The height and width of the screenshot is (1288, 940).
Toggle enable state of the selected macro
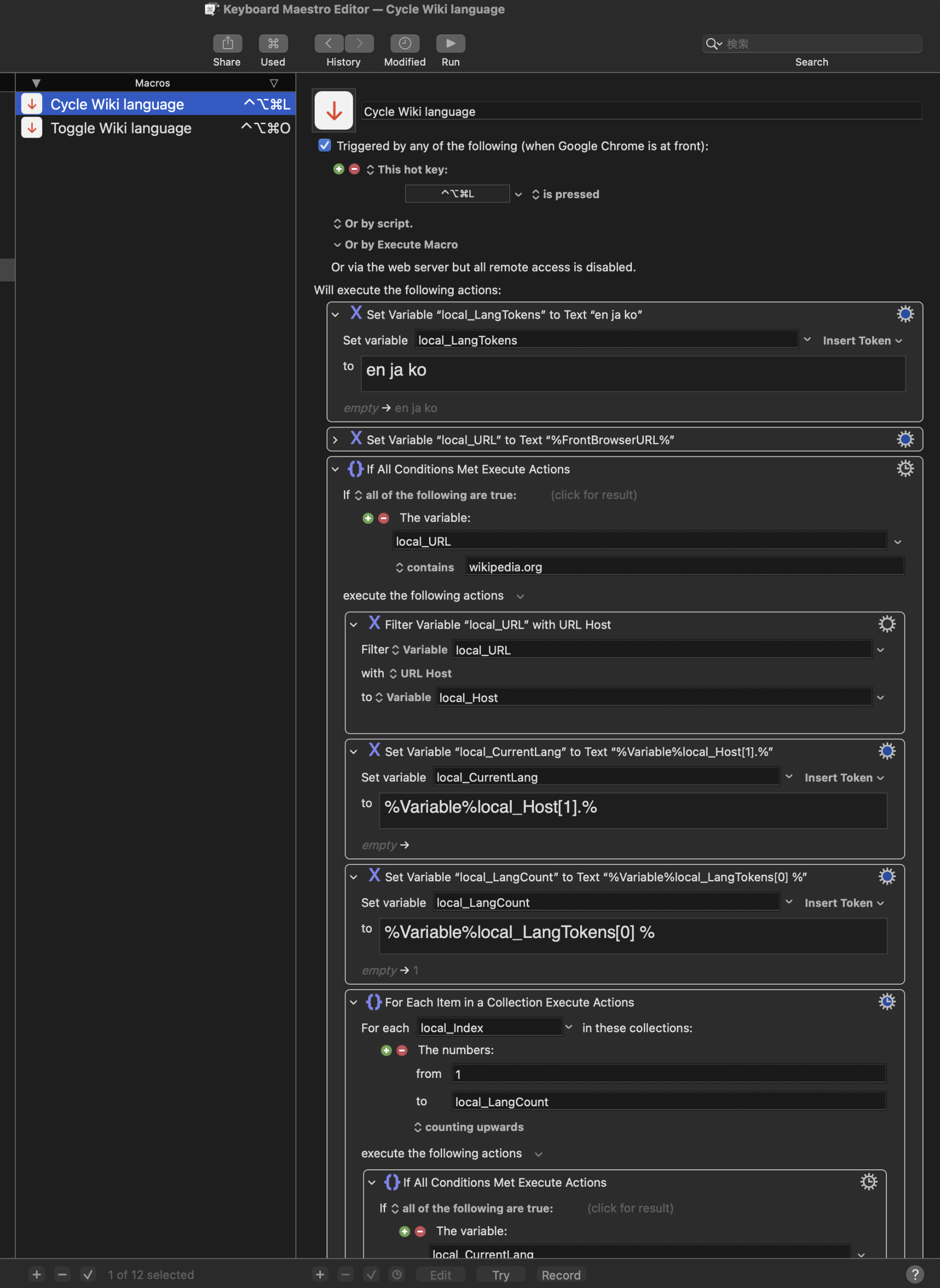click(x=88, y=1274)
